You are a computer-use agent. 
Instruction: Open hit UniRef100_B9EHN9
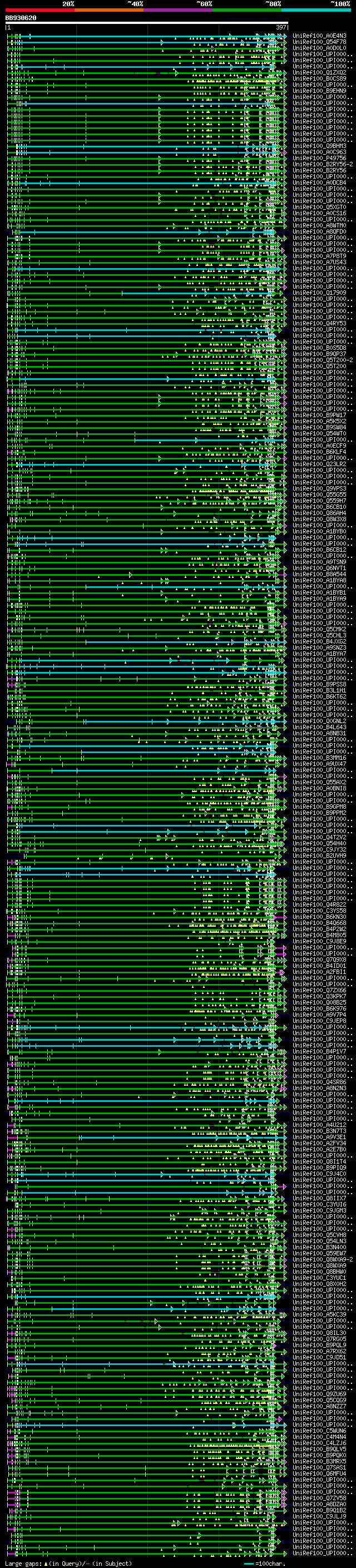click(319, 91)
